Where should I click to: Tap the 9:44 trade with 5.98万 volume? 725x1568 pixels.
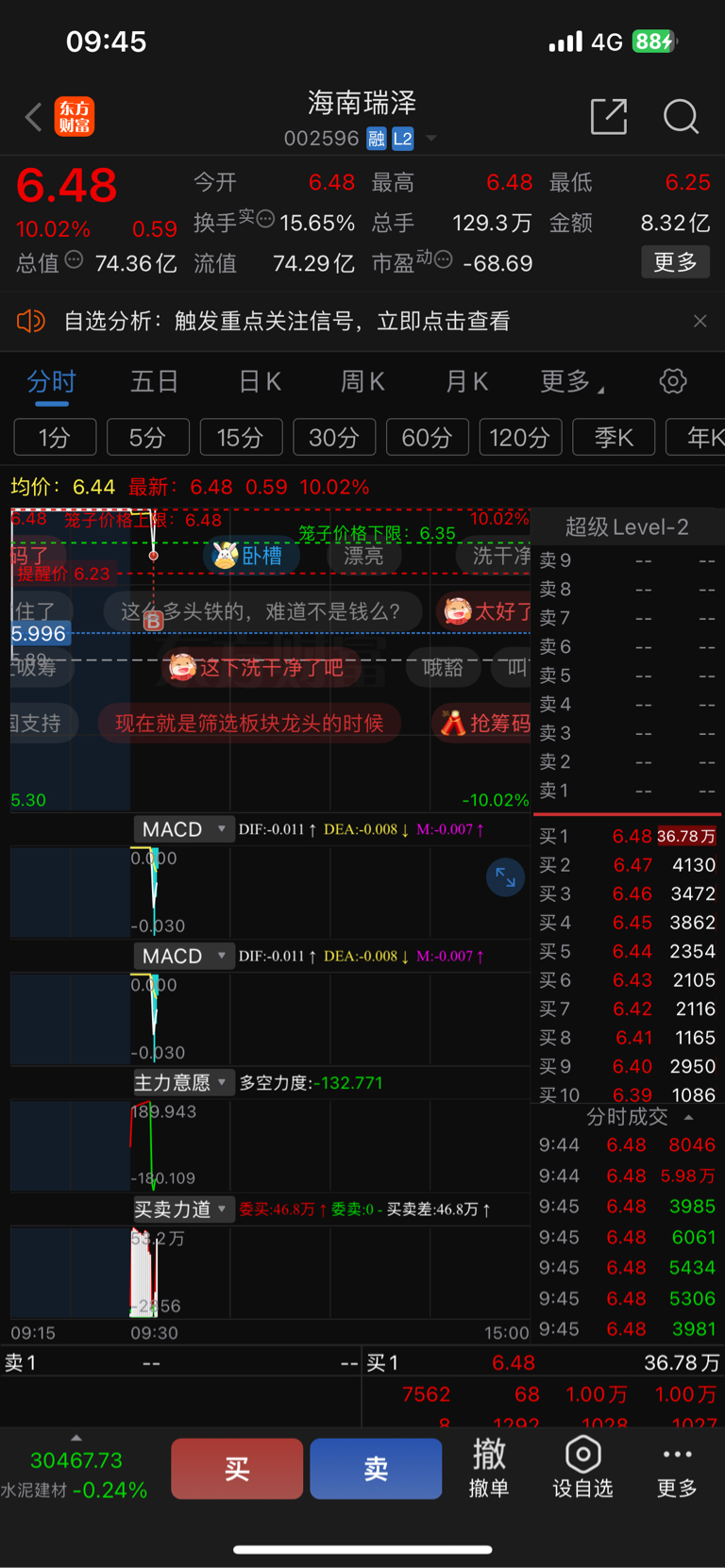pyautogui.click(x=628, y=1176)
